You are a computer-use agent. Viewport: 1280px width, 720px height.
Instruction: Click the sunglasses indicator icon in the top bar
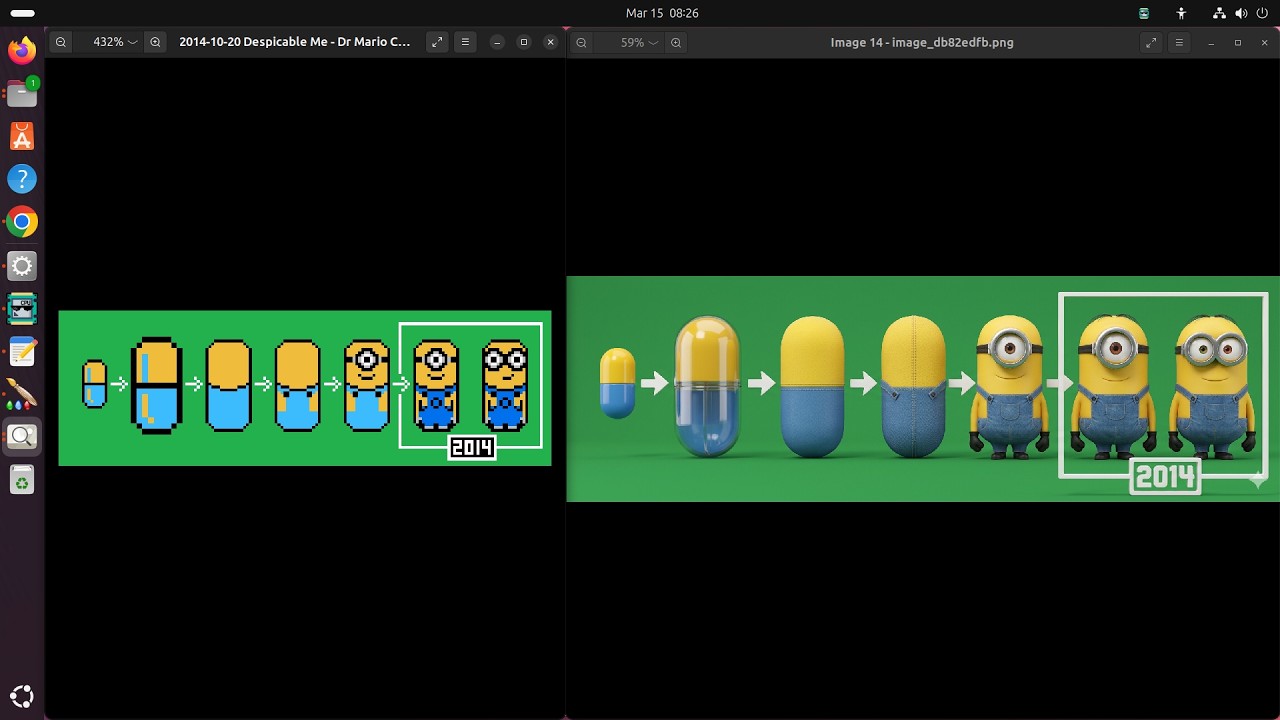[1144, 13]
